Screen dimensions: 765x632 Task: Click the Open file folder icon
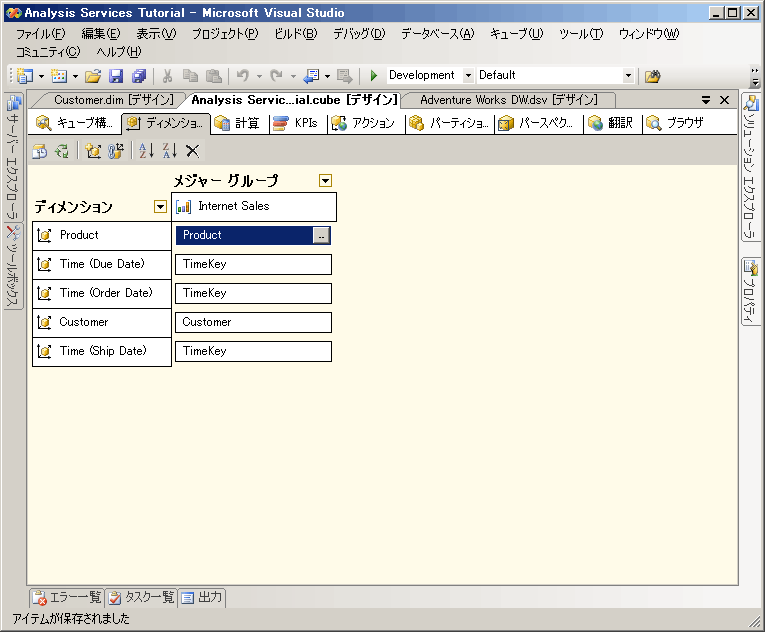pyautogui.click(x=93, y=76)
